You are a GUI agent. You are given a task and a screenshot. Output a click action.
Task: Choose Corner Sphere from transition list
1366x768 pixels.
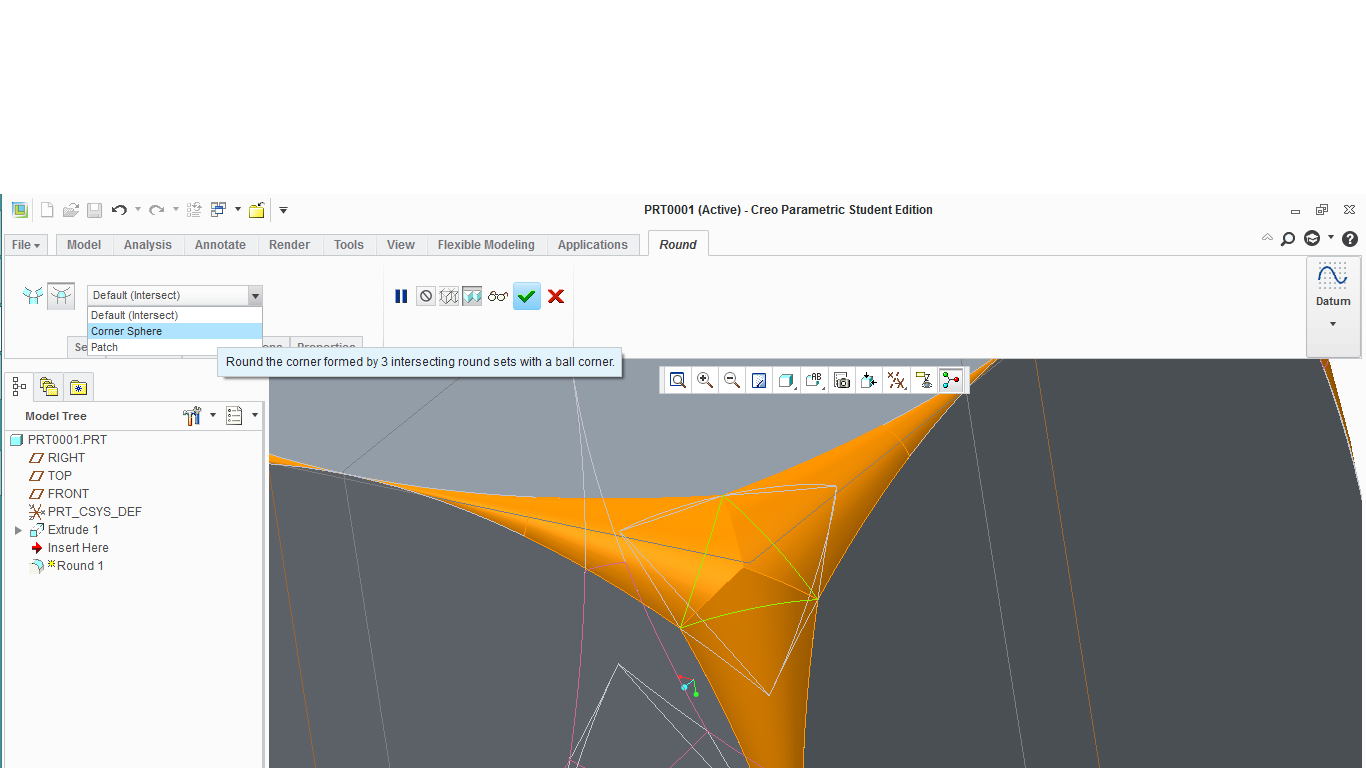175,331
